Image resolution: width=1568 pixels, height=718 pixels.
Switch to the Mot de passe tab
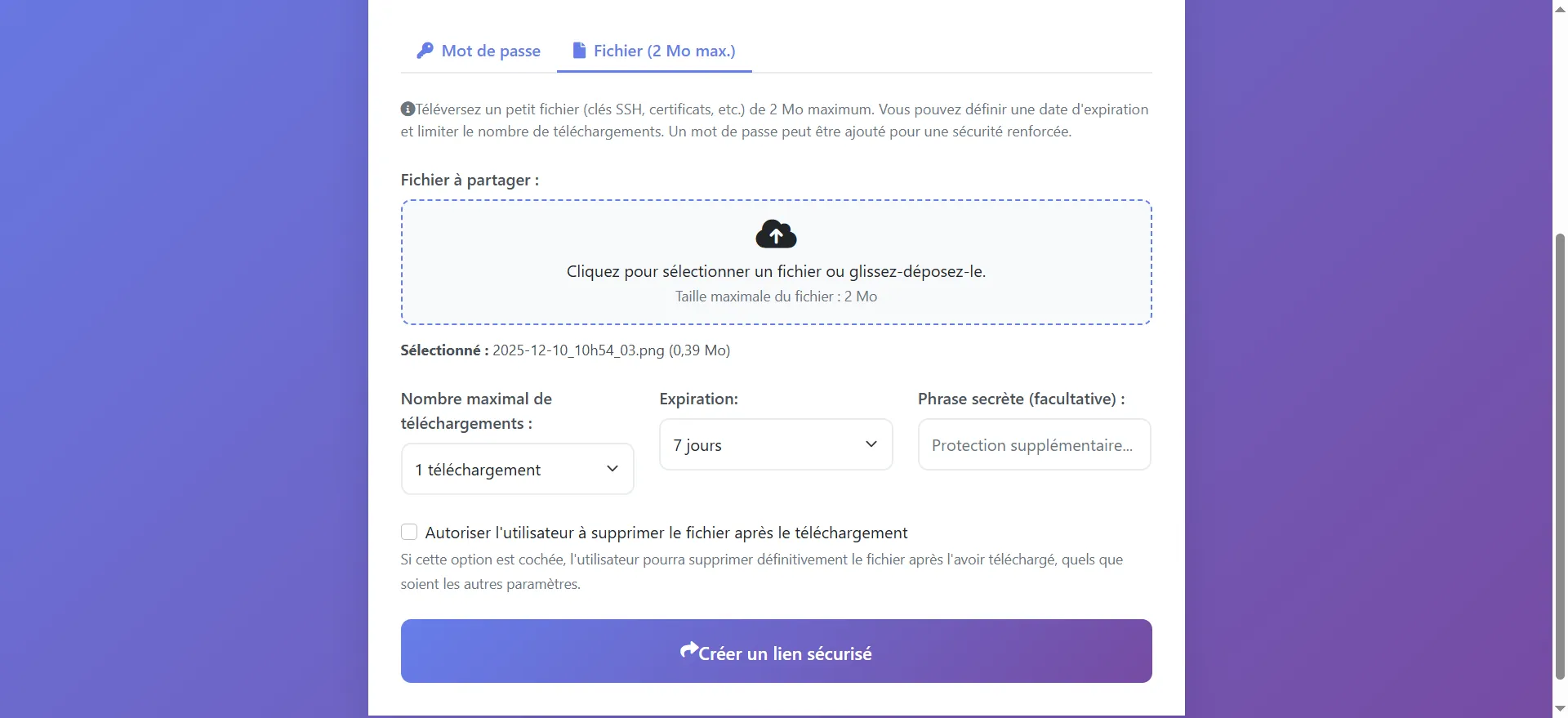click(x=479, y=51)
